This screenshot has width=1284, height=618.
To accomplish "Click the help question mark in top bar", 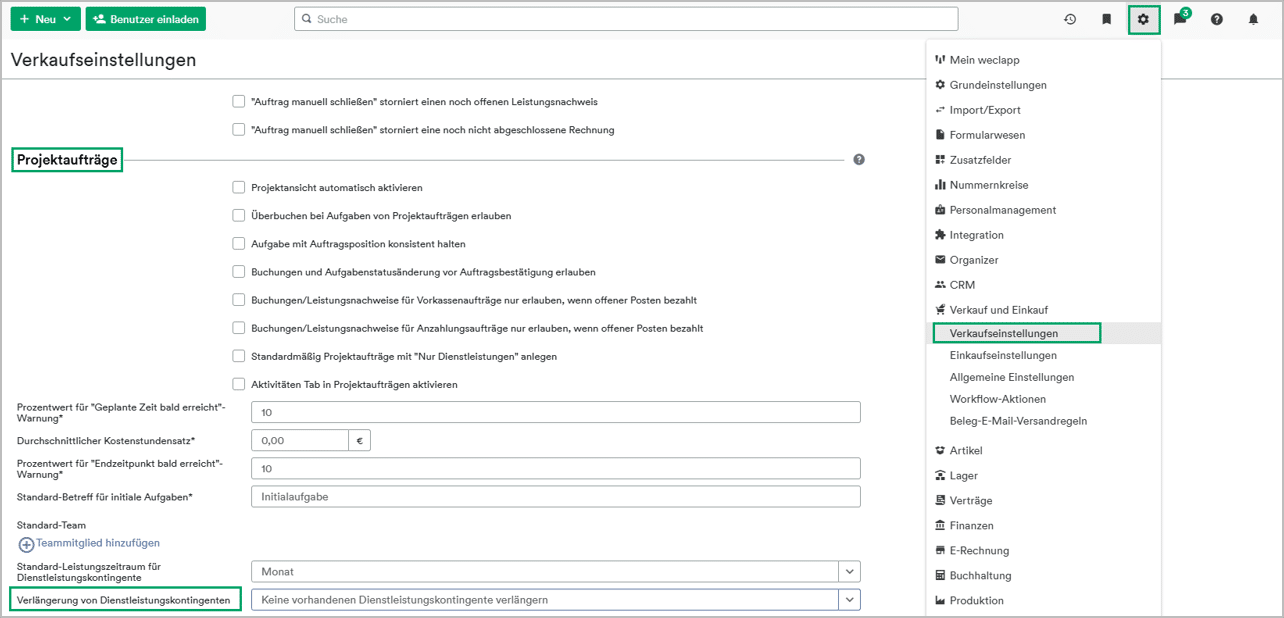I will click(1217, 19).
